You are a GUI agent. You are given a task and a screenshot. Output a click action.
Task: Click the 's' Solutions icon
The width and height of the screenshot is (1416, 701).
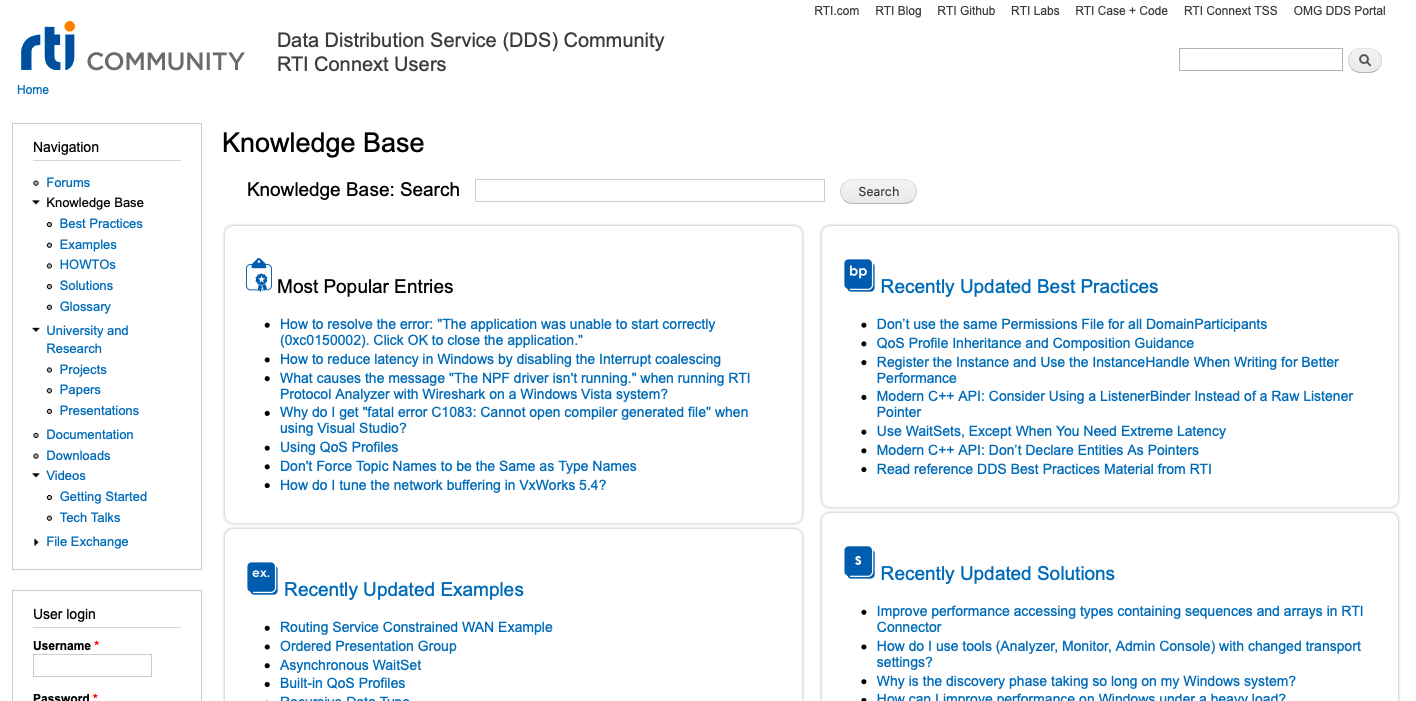(x=859, y=562)
